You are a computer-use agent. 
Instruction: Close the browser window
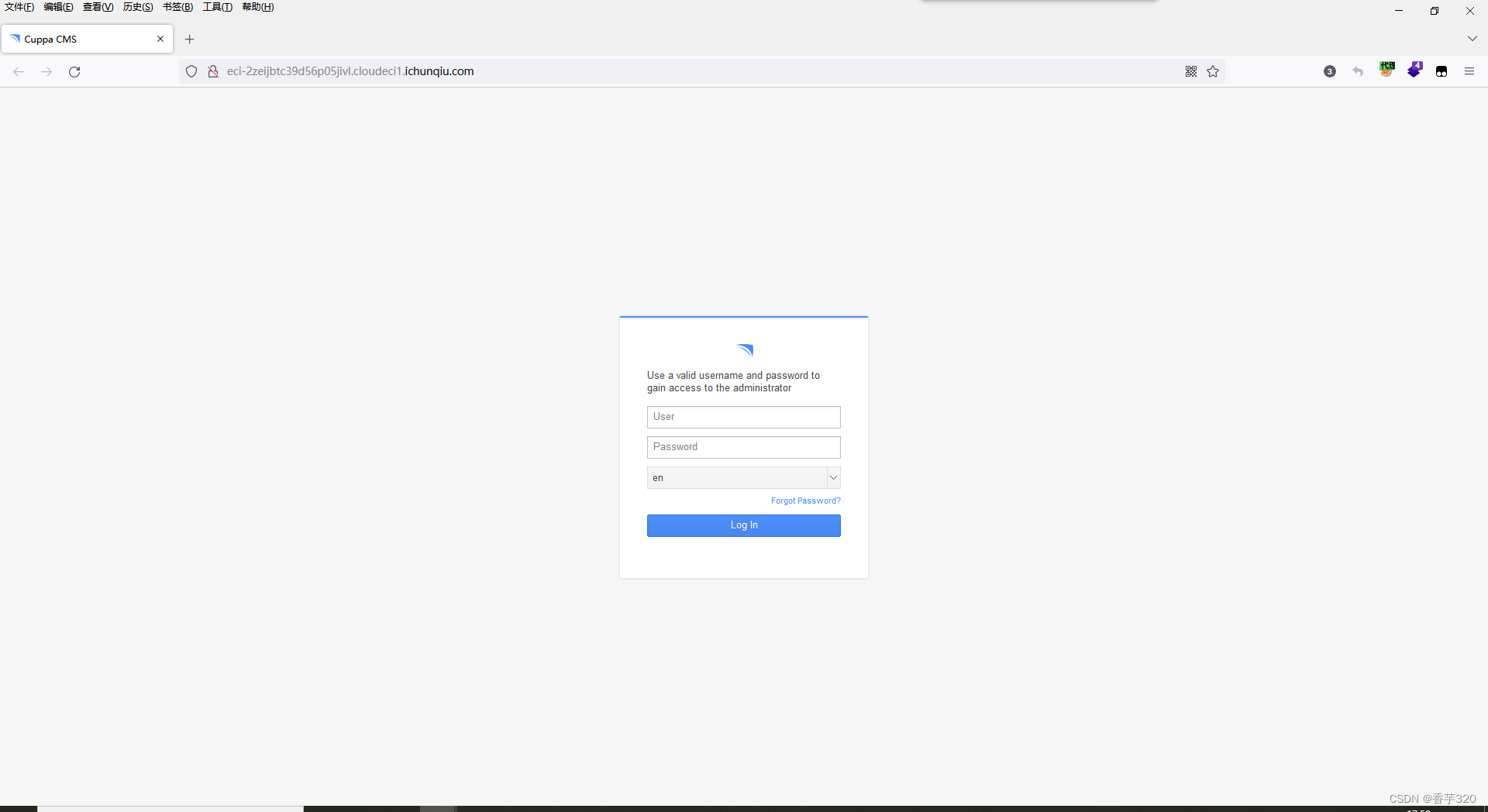[1470, 11]
